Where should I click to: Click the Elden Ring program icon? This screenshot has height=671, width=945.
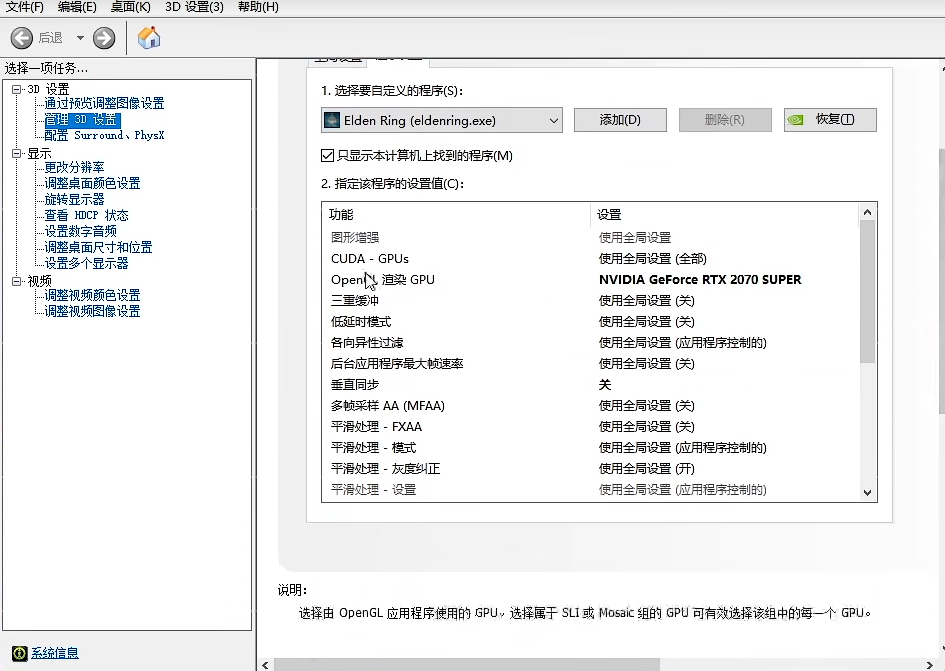pos(332,120)
